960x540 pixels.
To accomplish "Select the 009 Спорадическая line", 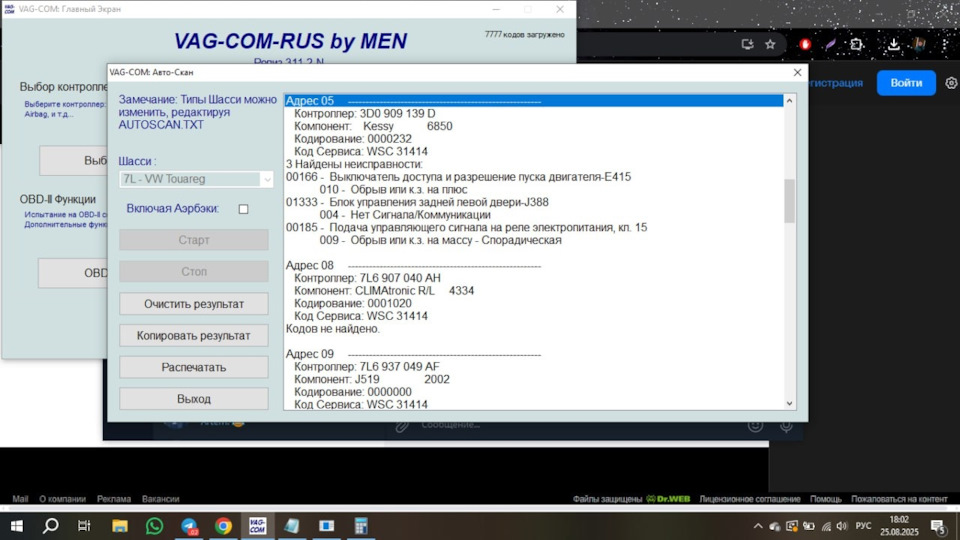I will [440, 240].
